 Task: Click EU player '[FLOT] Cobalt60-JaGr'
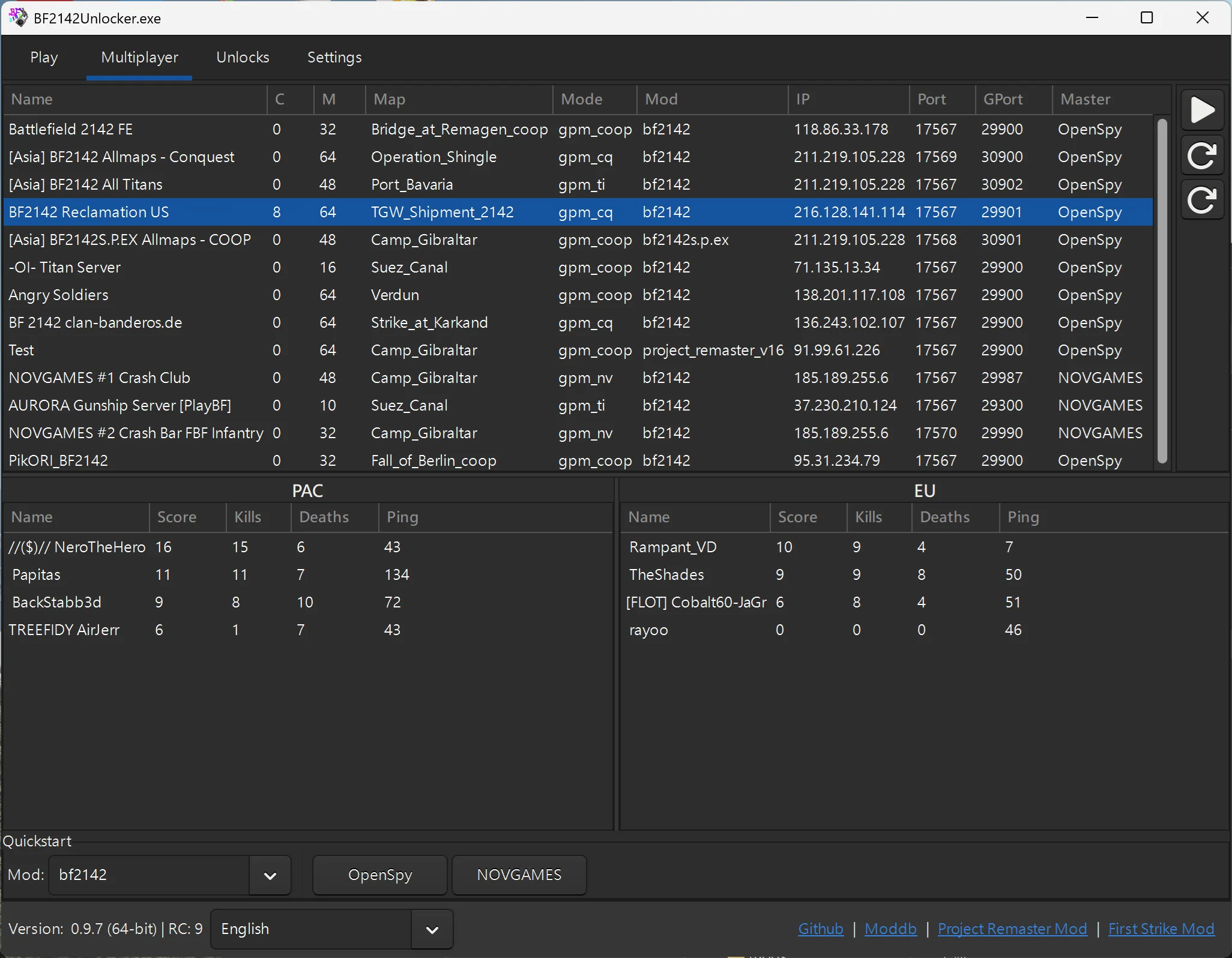coord(924,602)
